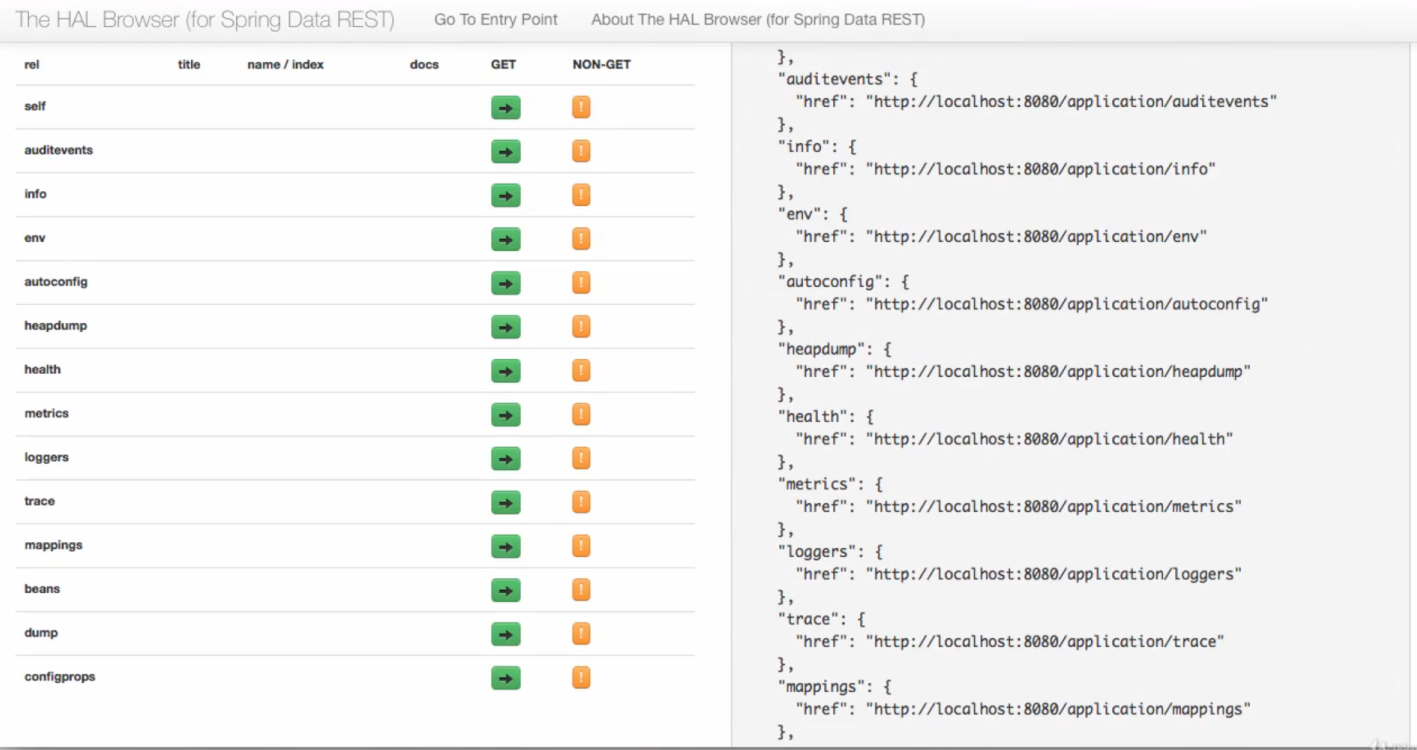Select the heapdump rel name
This screenshot has height=750, width=1417.
pyautogui.click(x=55, y=325)
